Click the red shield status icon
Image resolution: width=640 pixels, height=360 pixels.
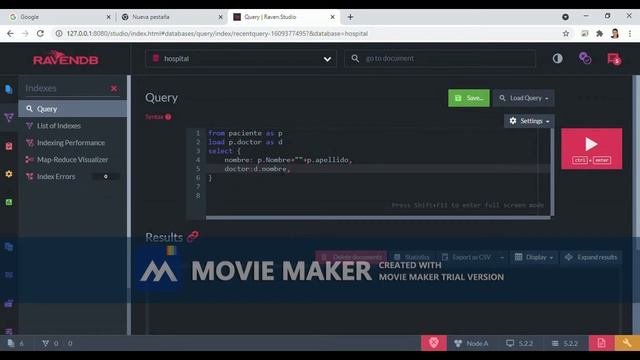[x=434, y=343]
